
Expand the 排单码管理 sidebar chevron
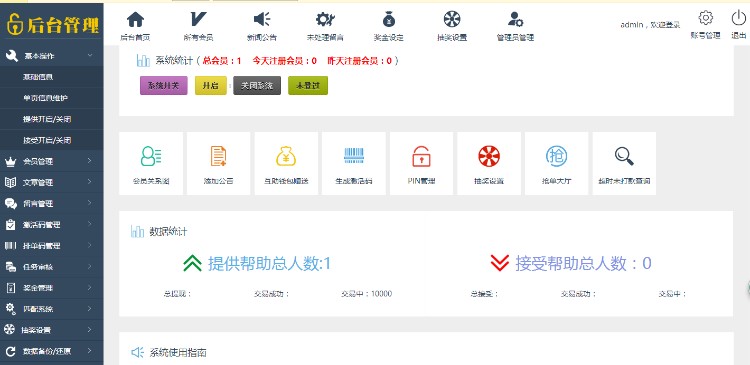(89, 245)
